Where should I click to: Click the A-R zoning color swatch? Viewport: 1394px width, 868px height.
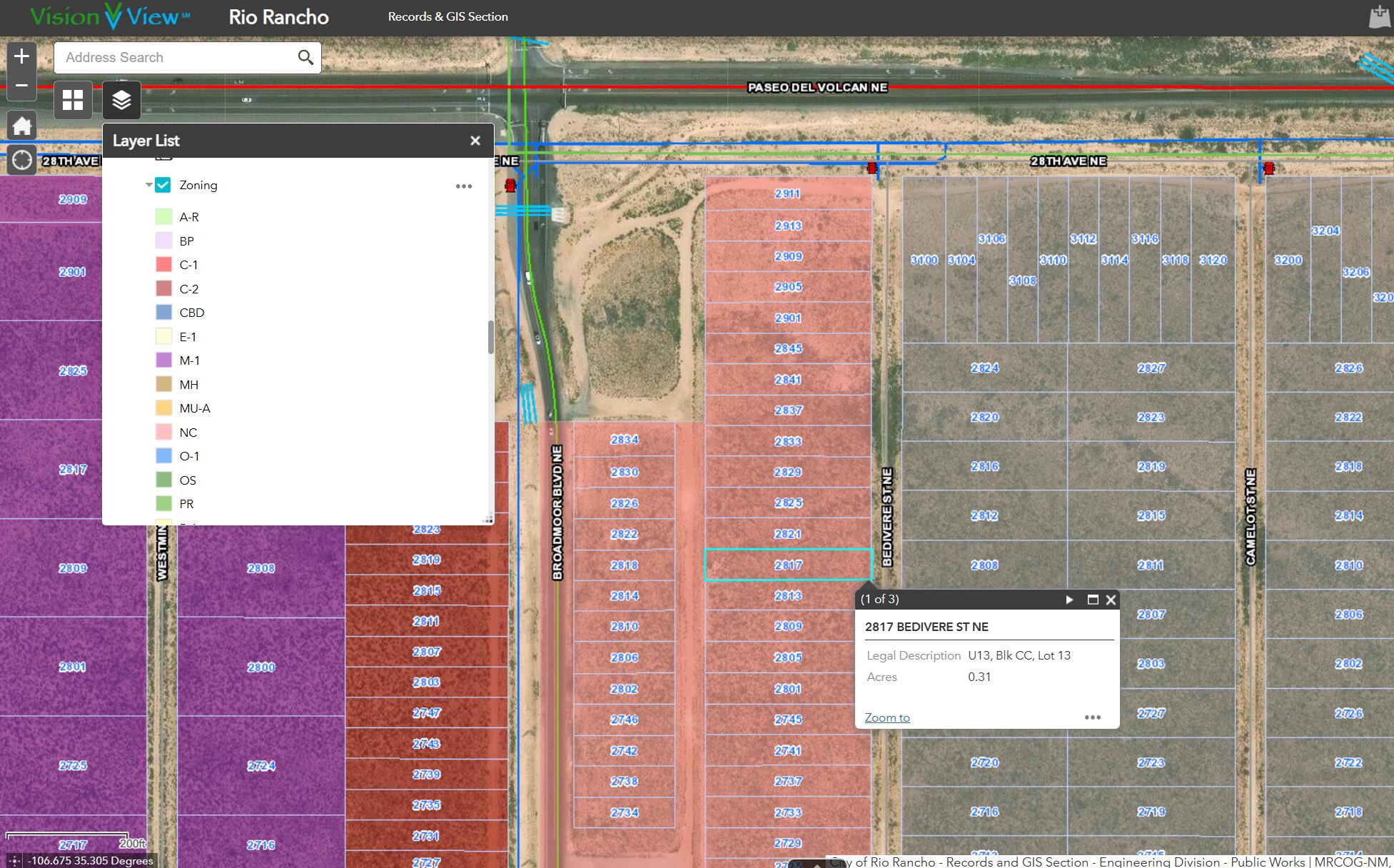pos(163,217)
